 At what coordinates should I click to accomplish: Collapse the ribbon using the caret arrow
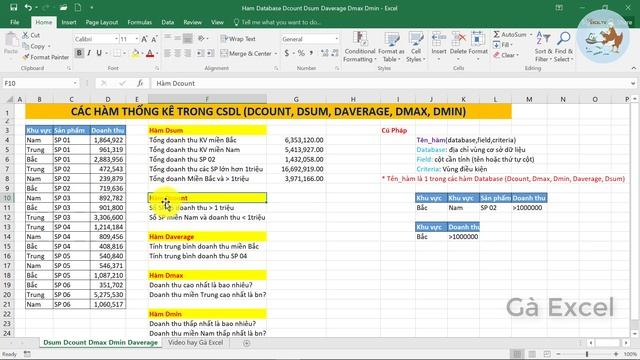click(x=633, y=68)
